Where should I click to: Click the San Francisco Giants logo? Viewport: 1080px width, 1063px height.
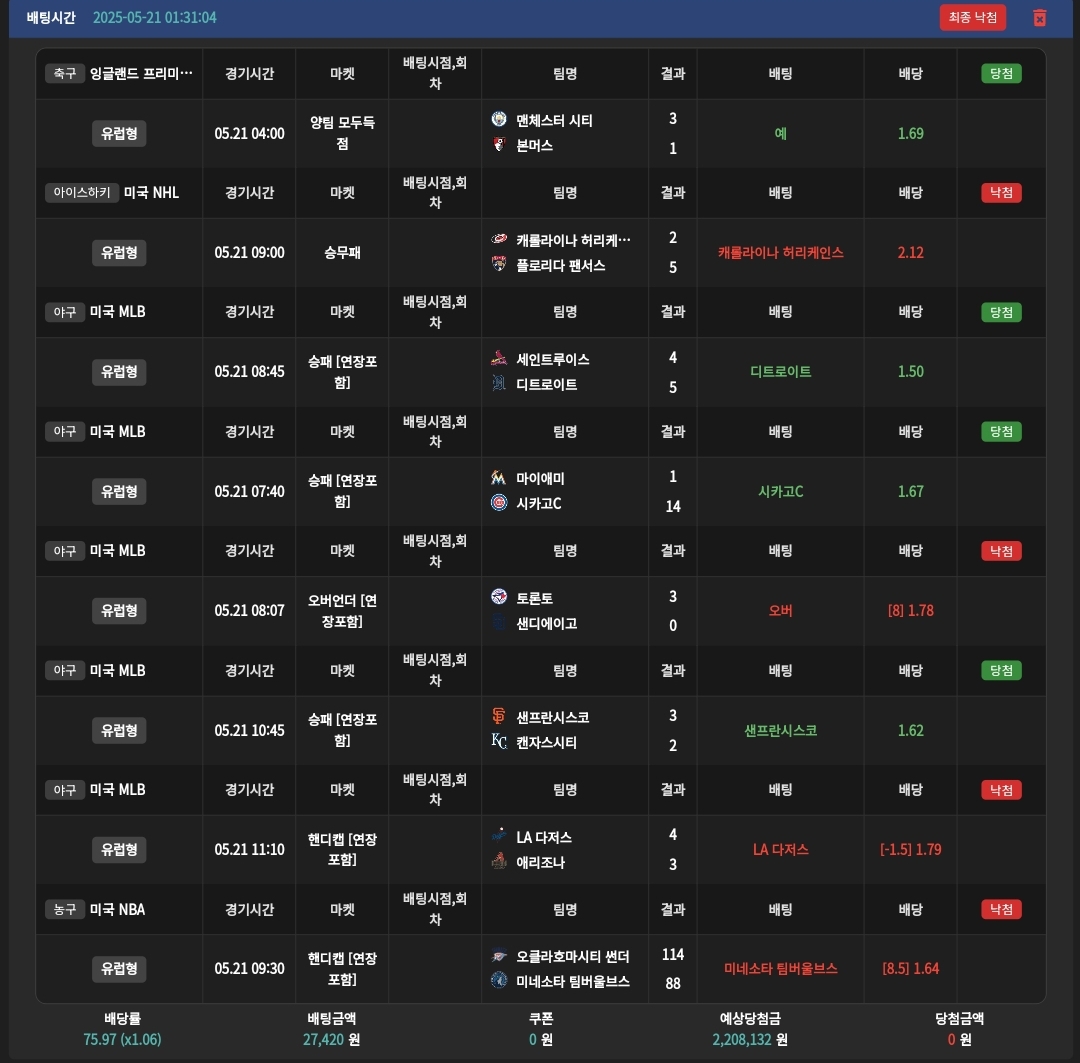click(x=499, y=717)
